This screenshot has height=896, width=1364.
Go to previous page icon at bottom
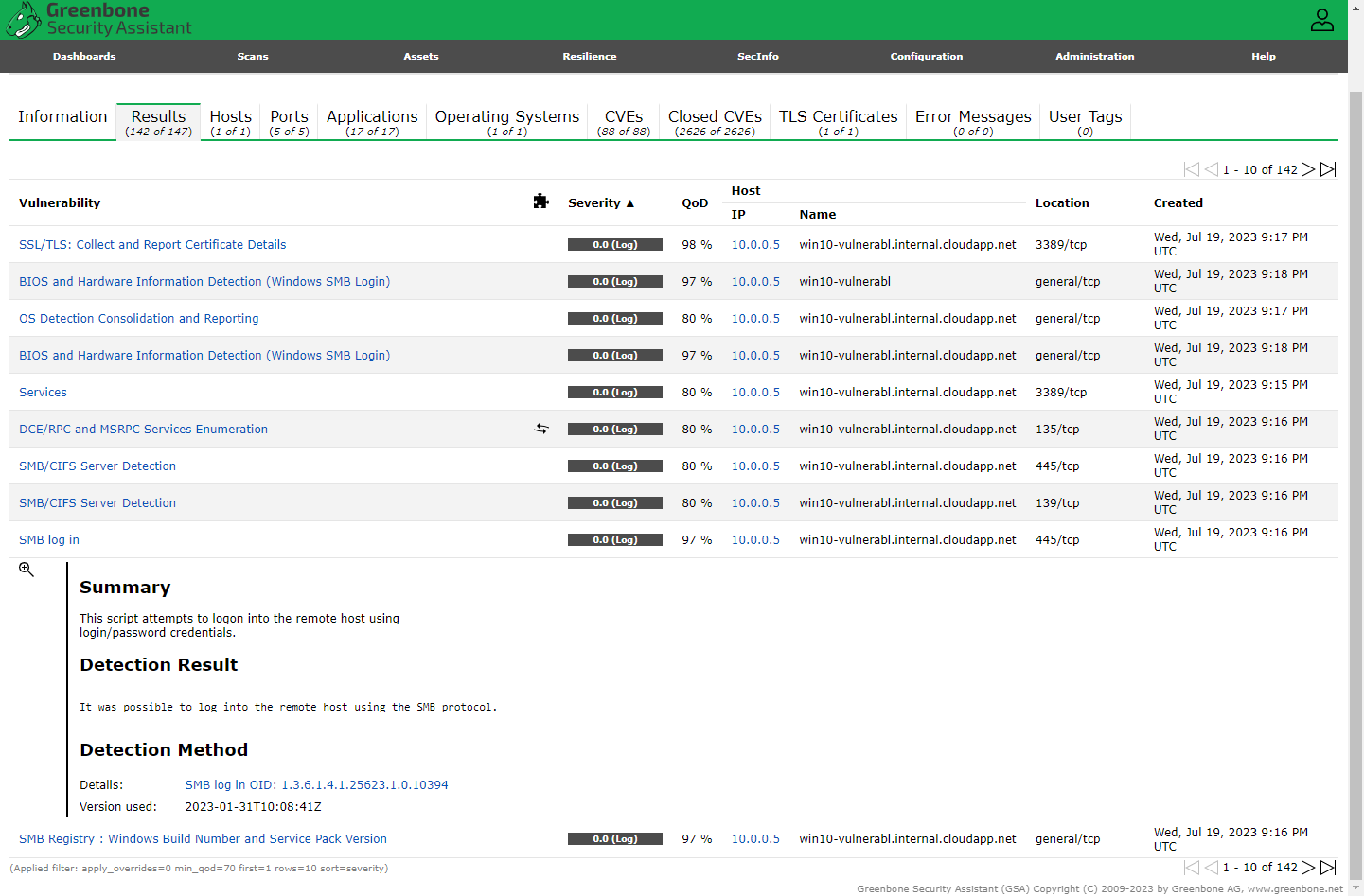coord(1212,867)
